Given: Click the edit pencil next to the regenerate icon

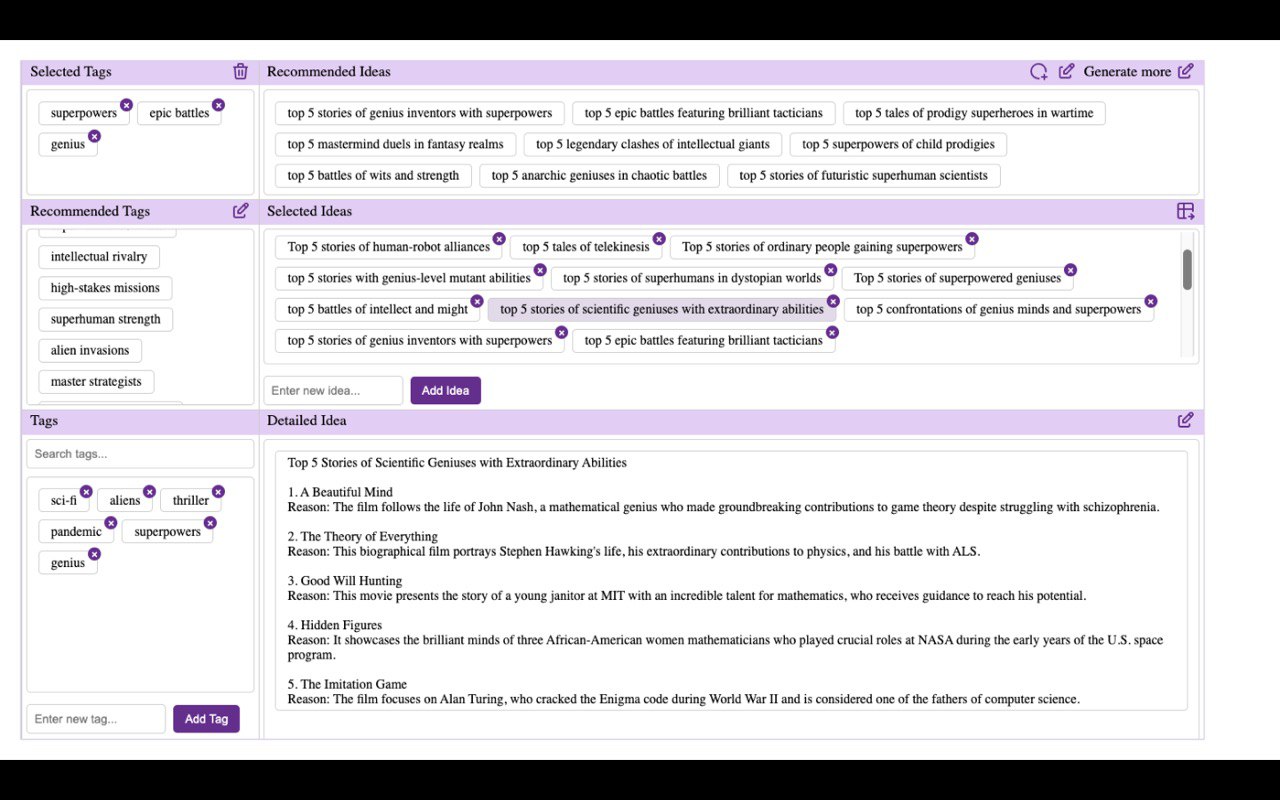Looking at the screenshot, I should (1066, 71).
